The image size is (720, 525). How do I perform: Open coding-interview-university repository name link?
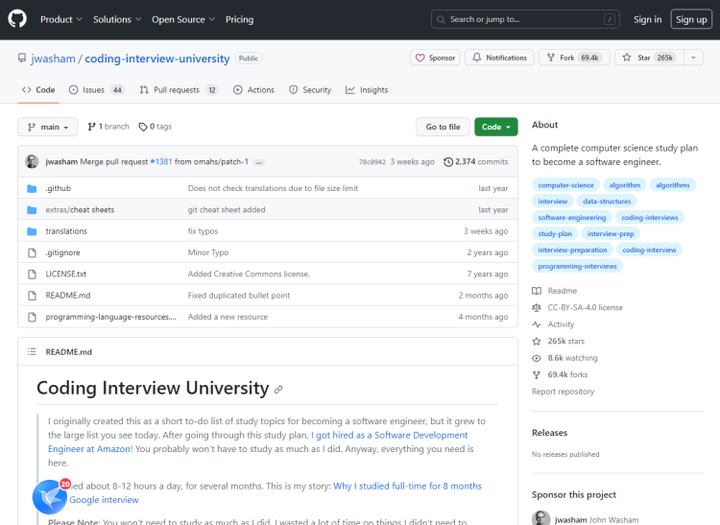[157, 59]
